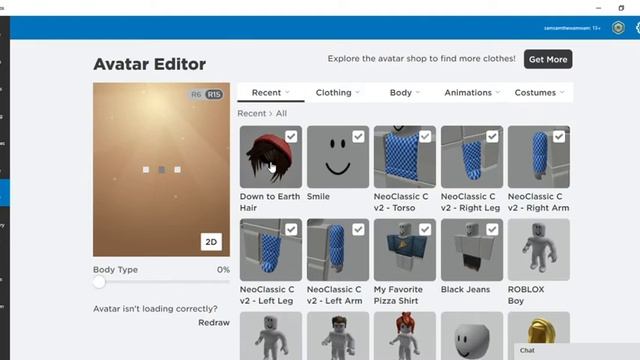640x360 pixels.
Task: Expand the Recent tab dropdown chevron
Action: pyautogui.click(x=287, y=92)
